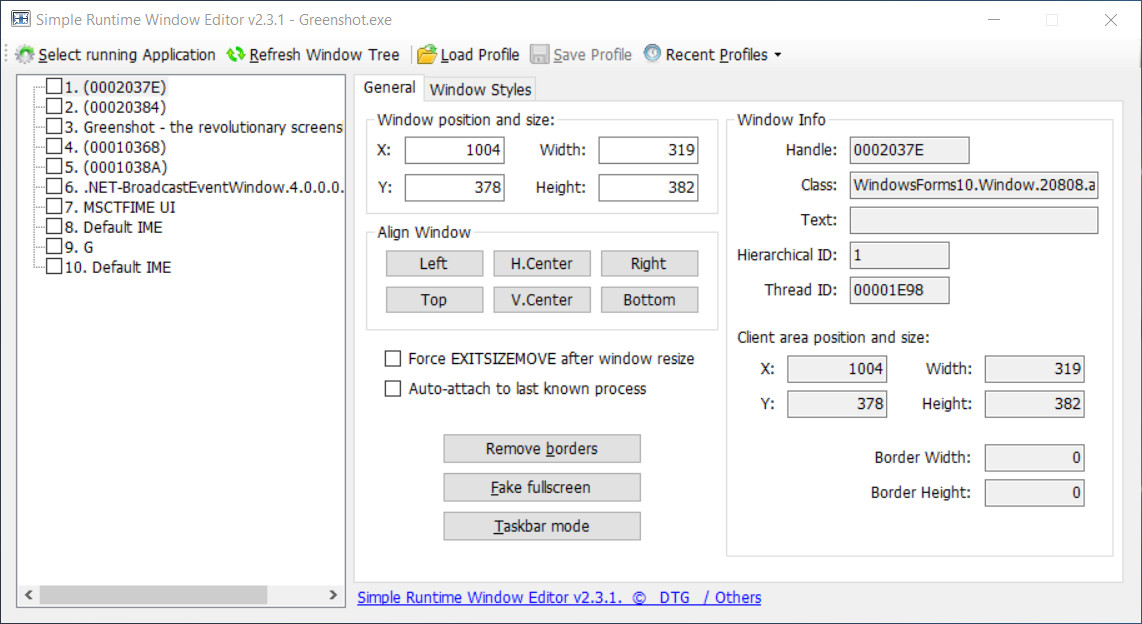Click the green Refresh Window Tree arrows icon
The width and height of the screenshot is (1142, 624).
235,54
